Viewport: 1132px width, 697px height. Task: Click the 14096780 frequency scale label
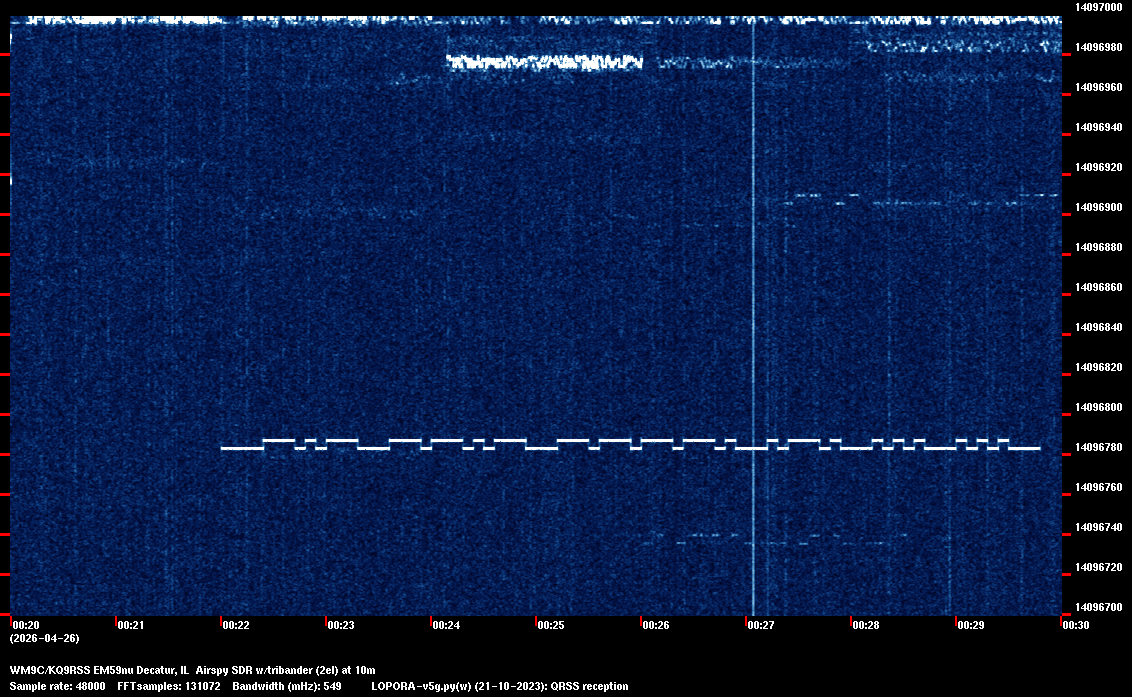click(x=1097, y=447)
